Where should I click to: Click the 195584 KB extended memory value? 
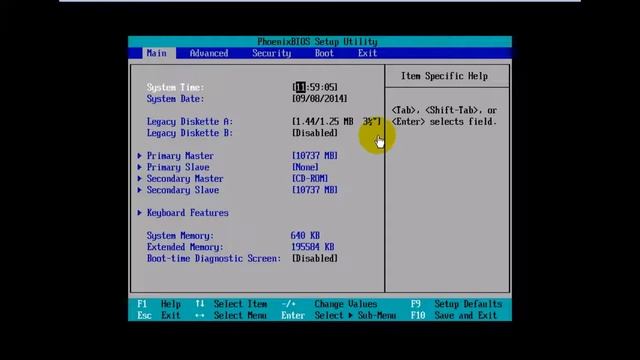click(313, 247)
